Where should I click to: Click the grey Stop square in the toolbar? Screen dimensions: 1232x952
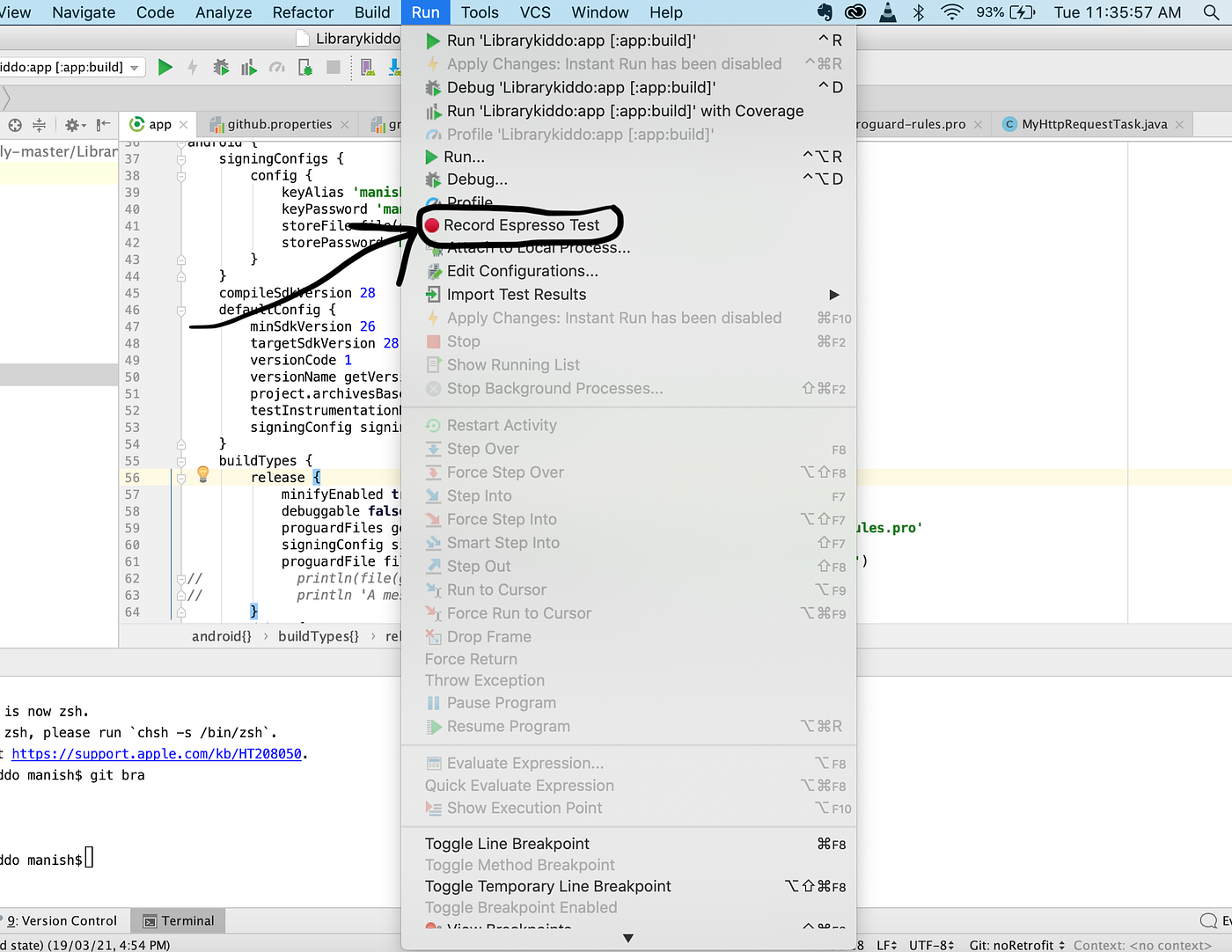coord(334,67)
